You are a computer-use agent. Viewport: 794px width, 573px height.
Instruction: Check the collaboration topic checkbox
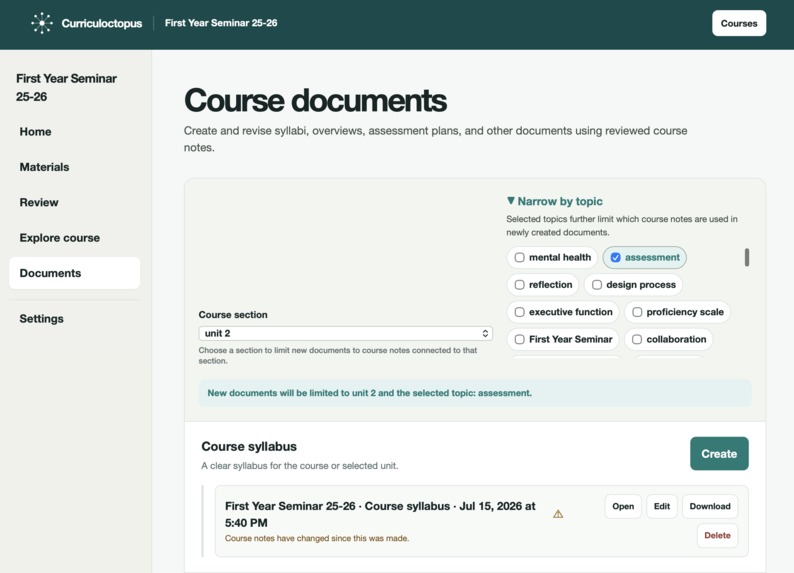point(637,340)
